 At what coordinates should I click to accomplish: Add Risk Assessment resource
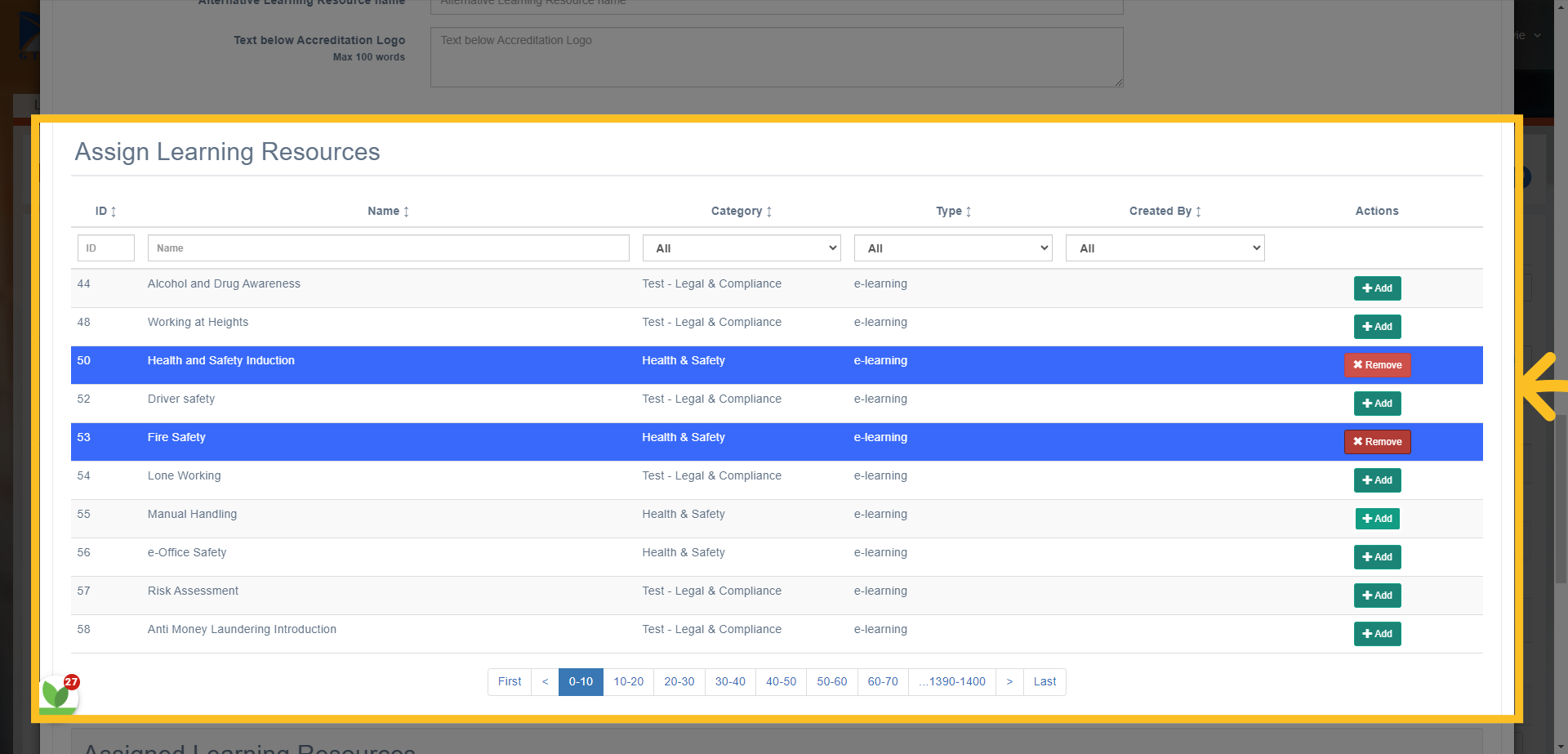point(1377,596)
